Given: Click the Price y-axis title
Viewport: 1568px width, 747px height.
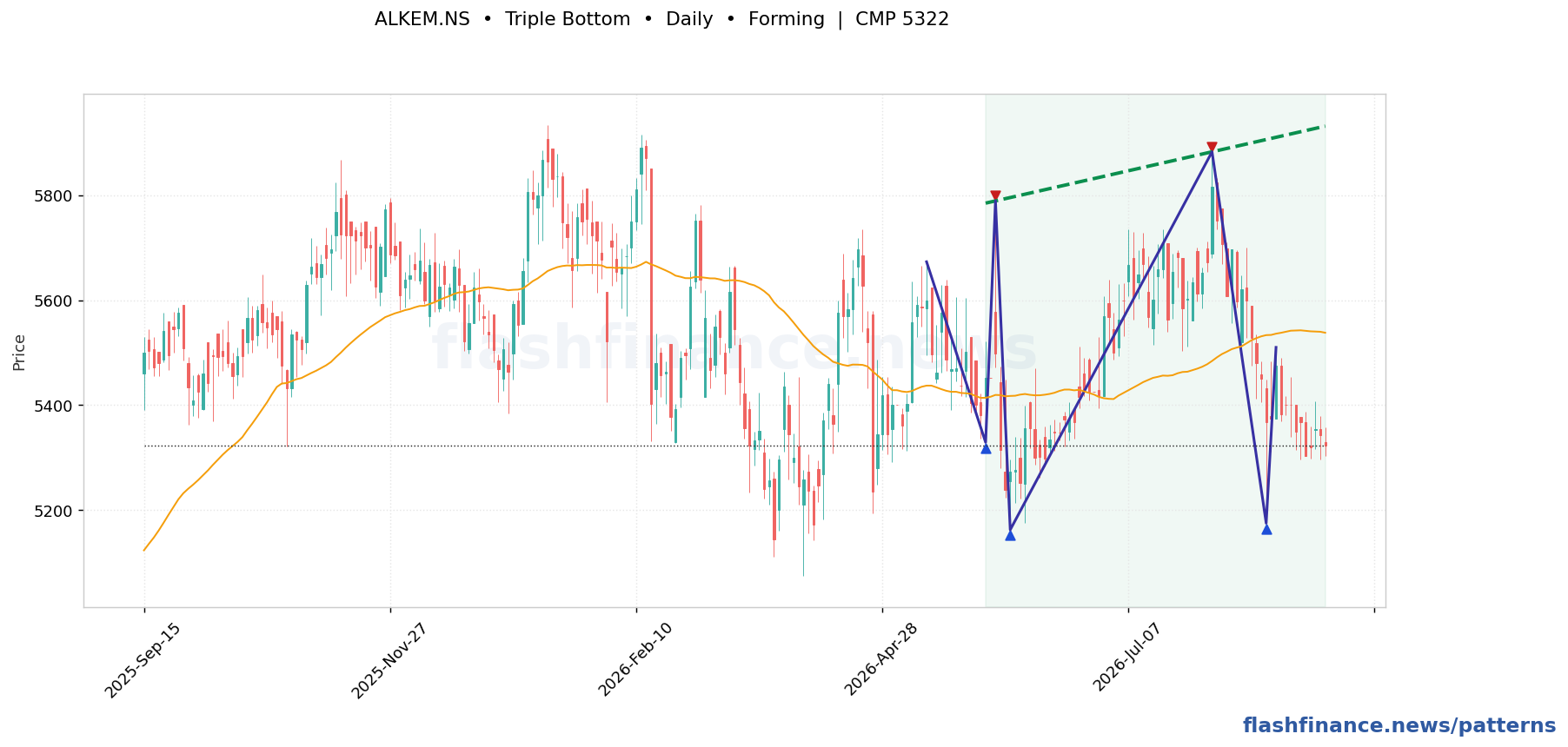Looking at the screenshot, I should [x=19, y=352].
